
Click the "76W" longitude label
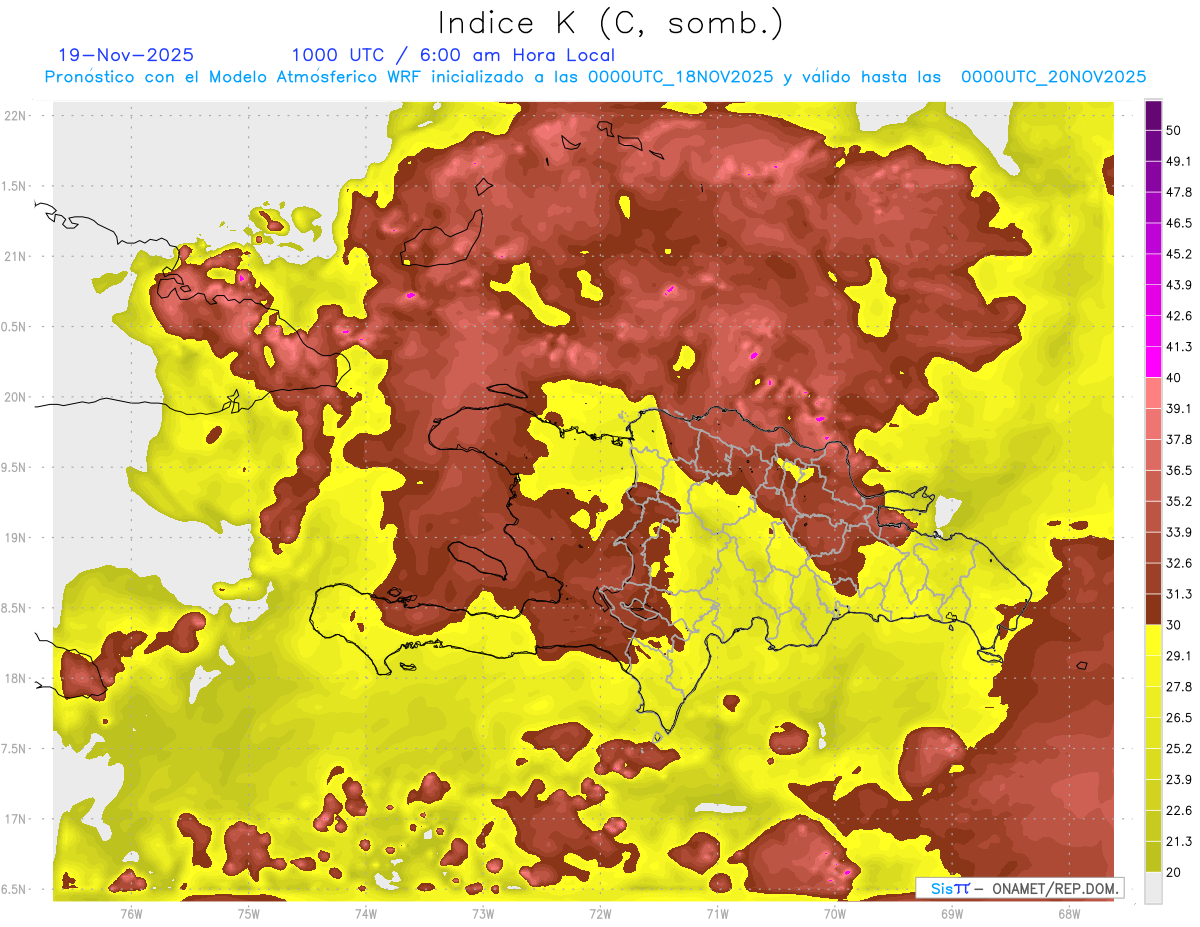(131, 913)
